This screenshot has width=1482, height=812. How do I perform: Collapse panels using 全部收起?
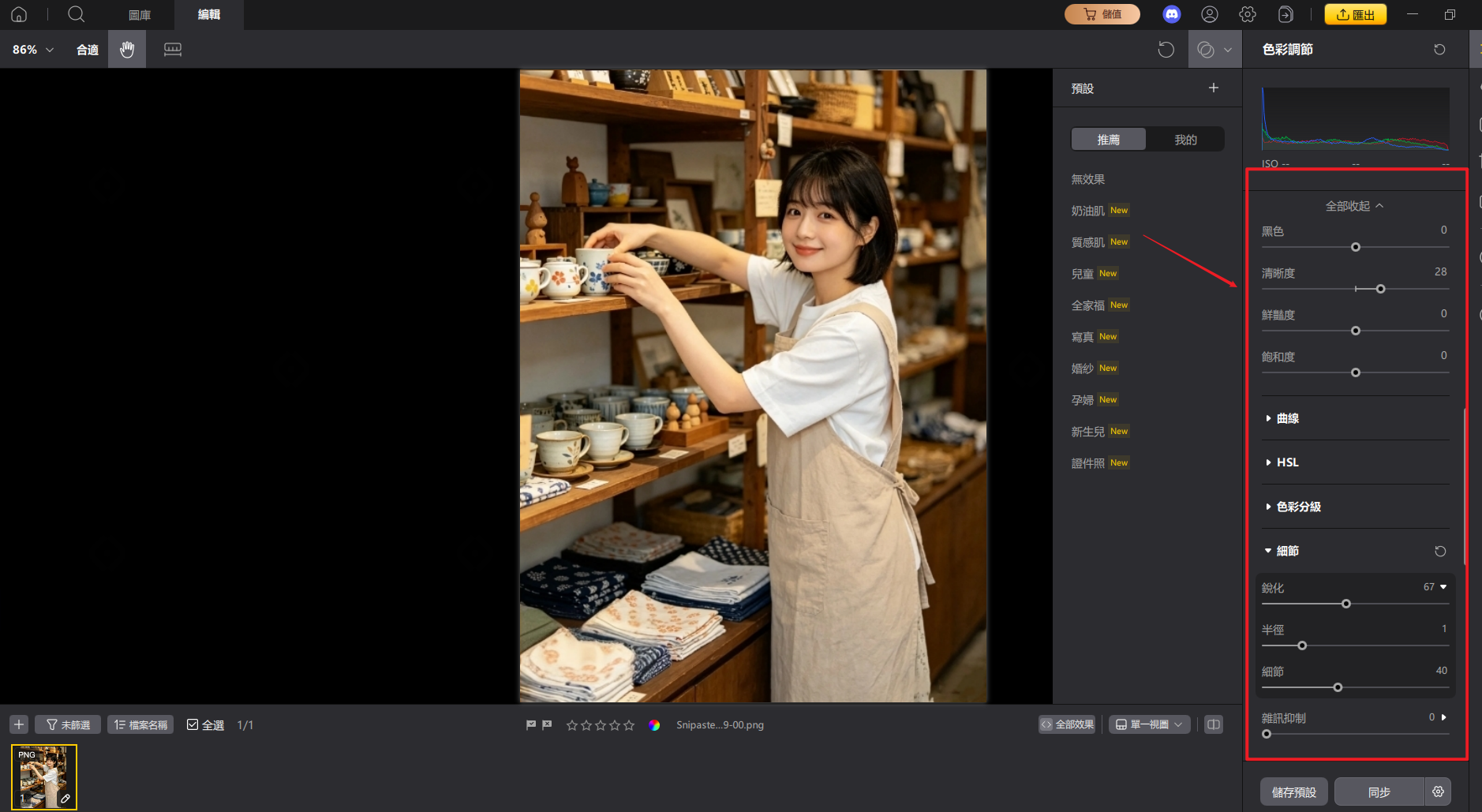1353,204
